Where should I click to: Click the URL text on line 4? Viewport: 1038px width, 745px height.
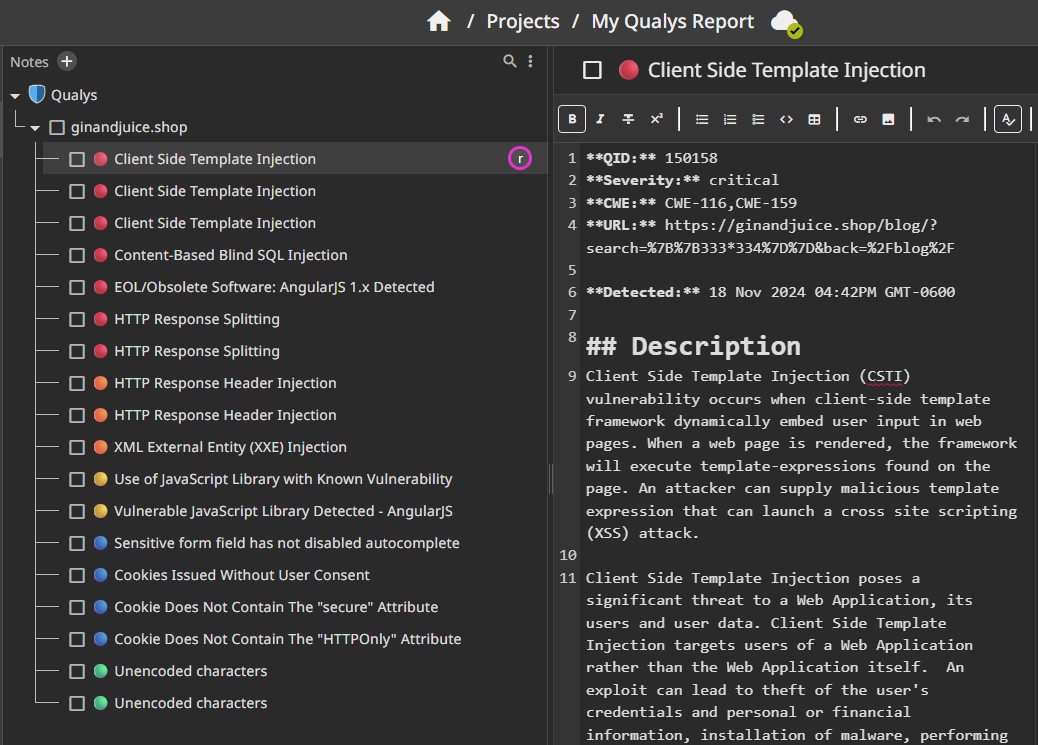(x=770, y=236)
